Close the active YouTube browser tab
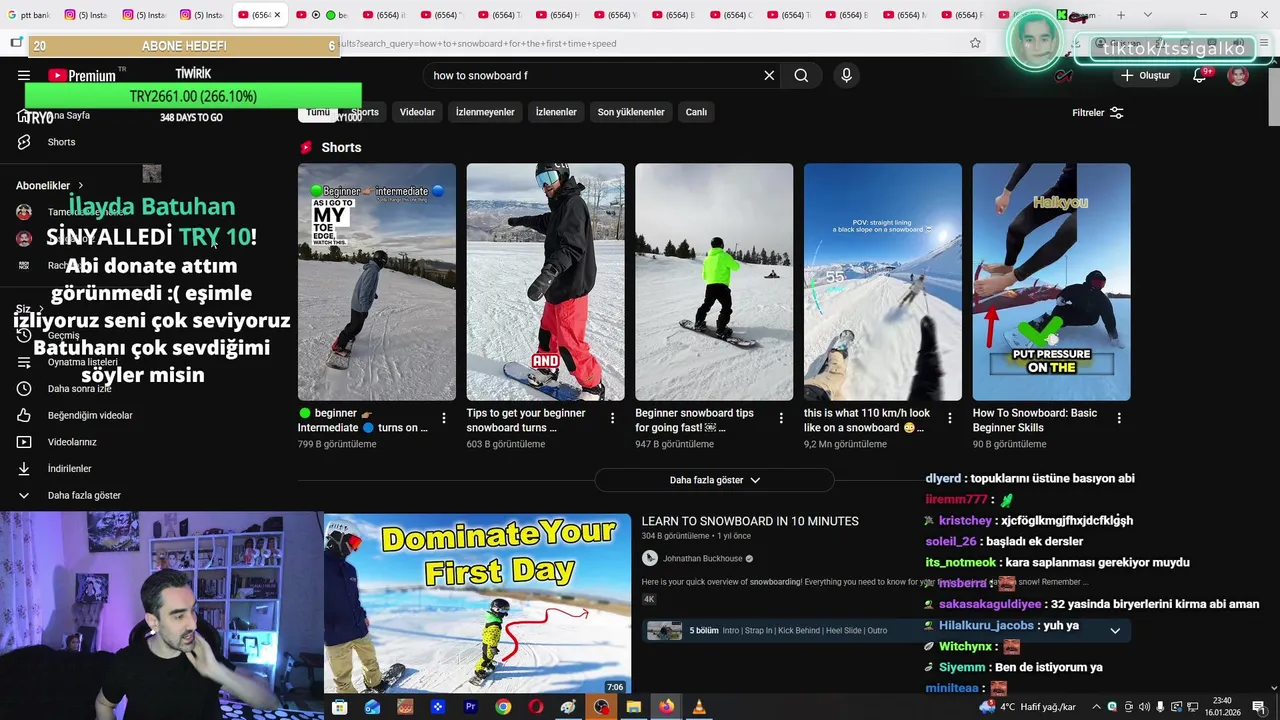 click(277, 15)
